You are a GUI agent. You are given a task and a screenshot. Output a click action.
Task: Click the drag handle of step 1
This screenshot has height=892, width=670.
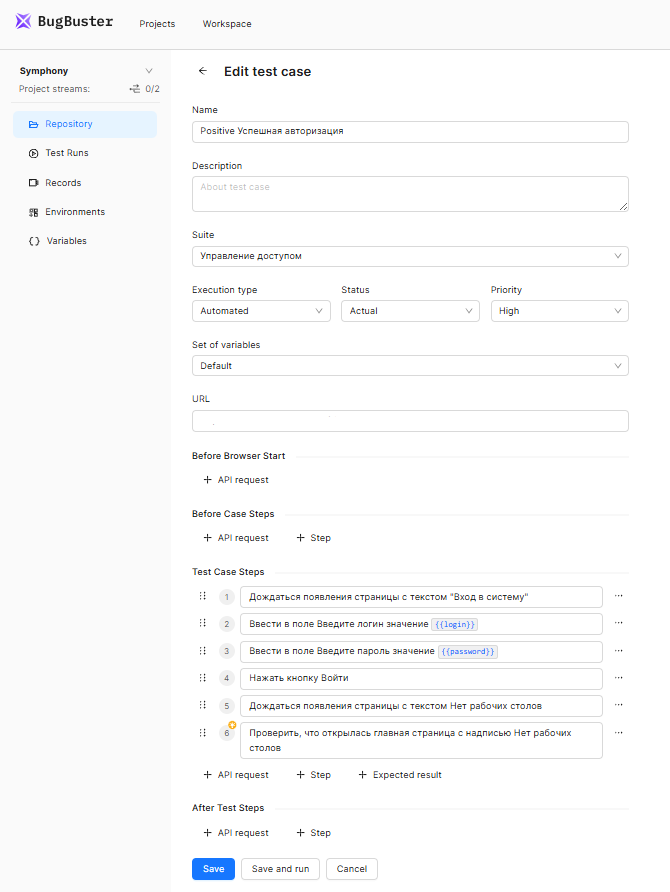[x=202, y=596]
